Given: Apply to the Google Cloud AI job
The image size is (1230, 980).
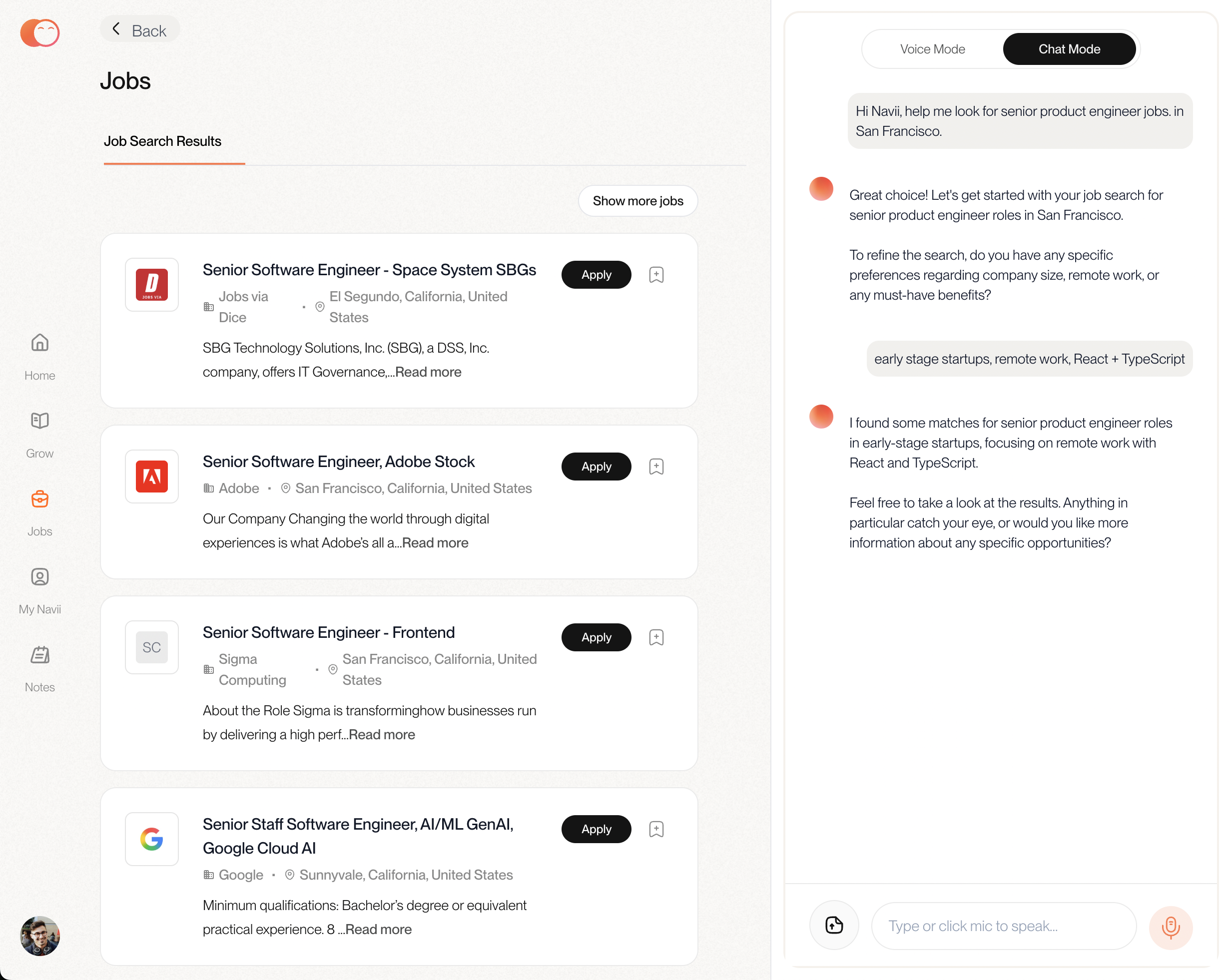Looking at the screenshot, I should (596, 829).
